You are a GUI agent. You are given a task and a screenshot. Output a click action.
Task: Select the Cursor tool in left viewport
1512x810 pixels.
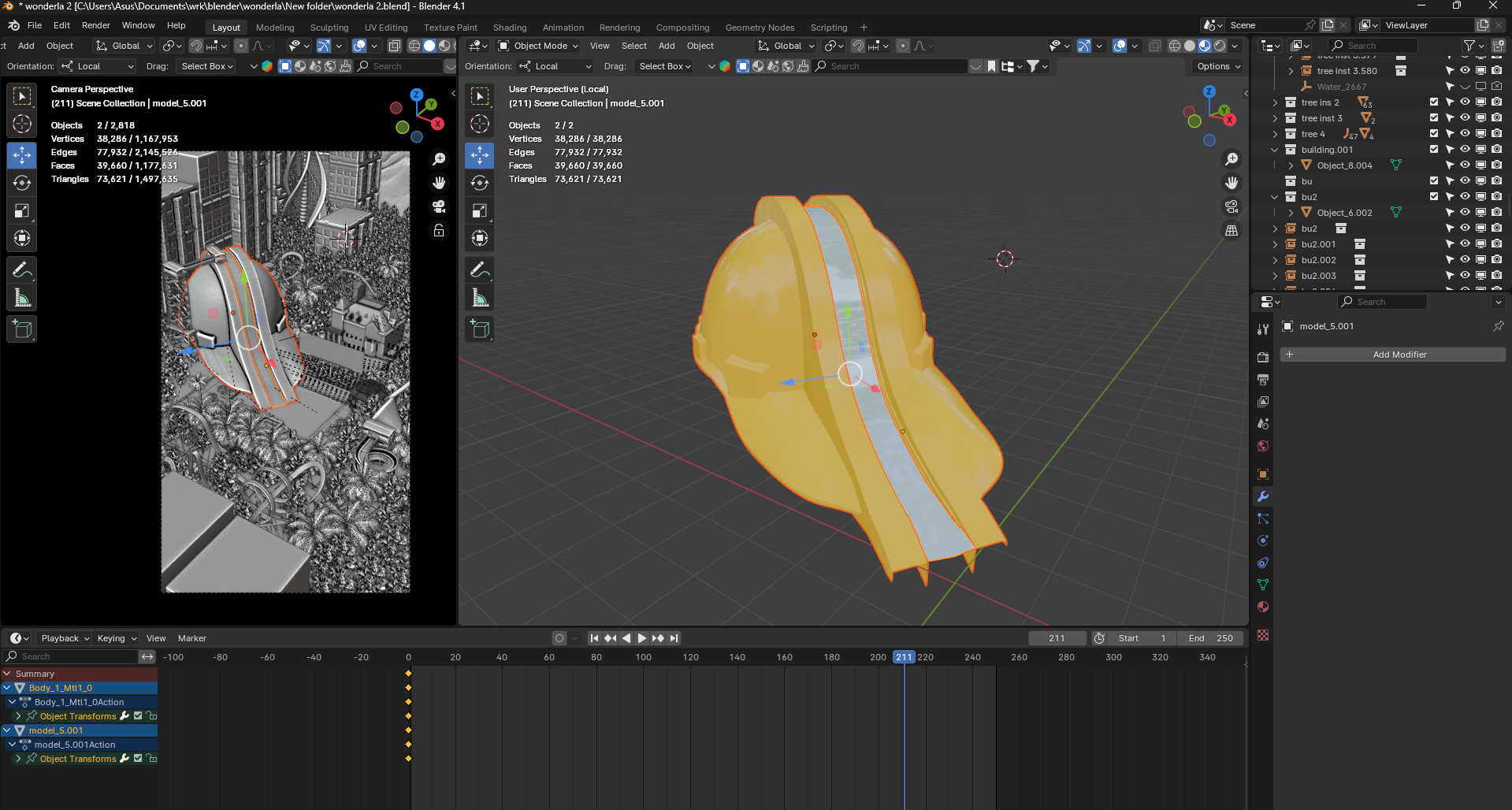pos(22,124)
